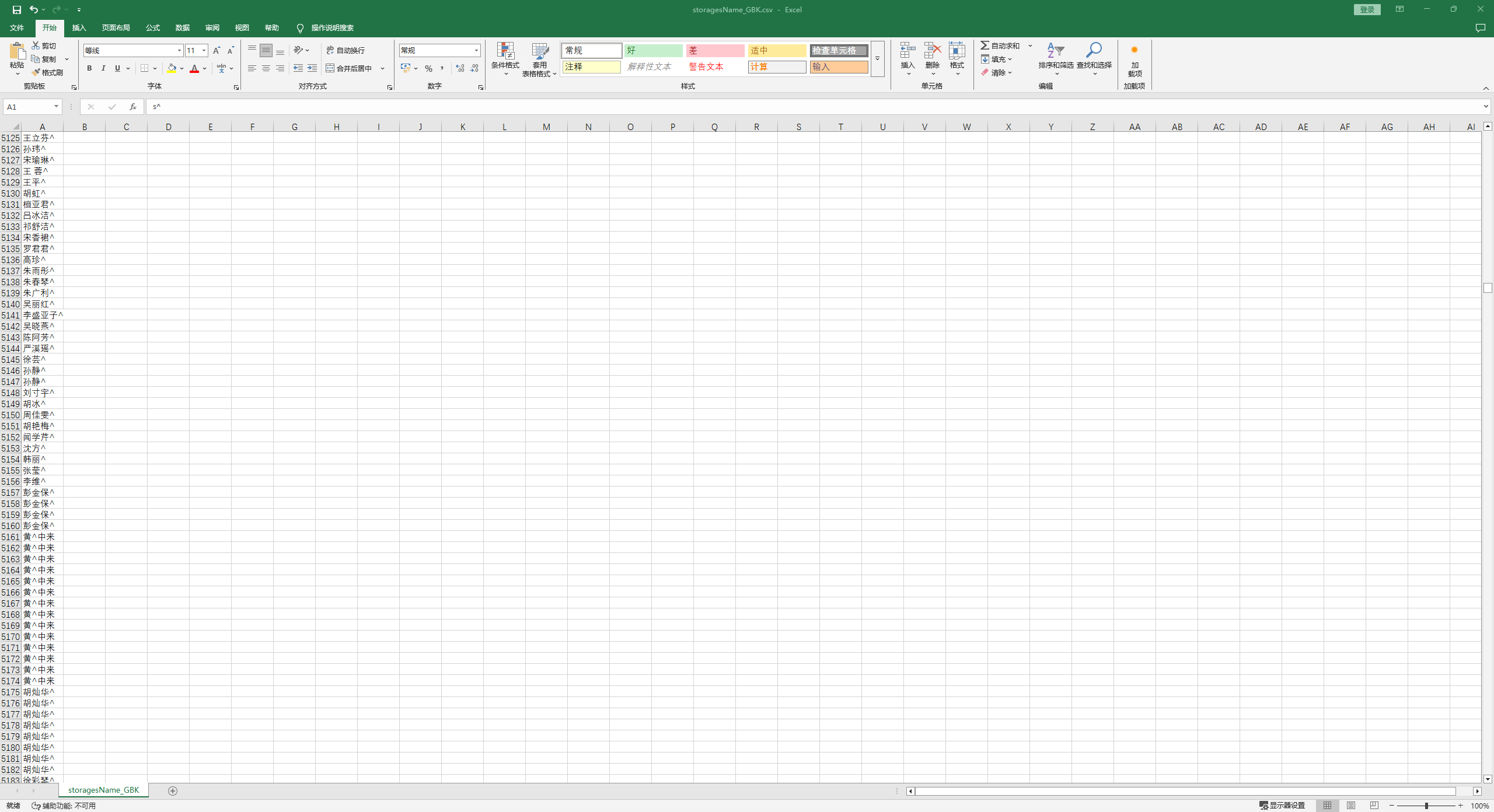Click accessibility status (辅助功能: 不可用)
The width and height of the screenshot is (1494, 812).
pyautogui.click(x=64, y=805)
